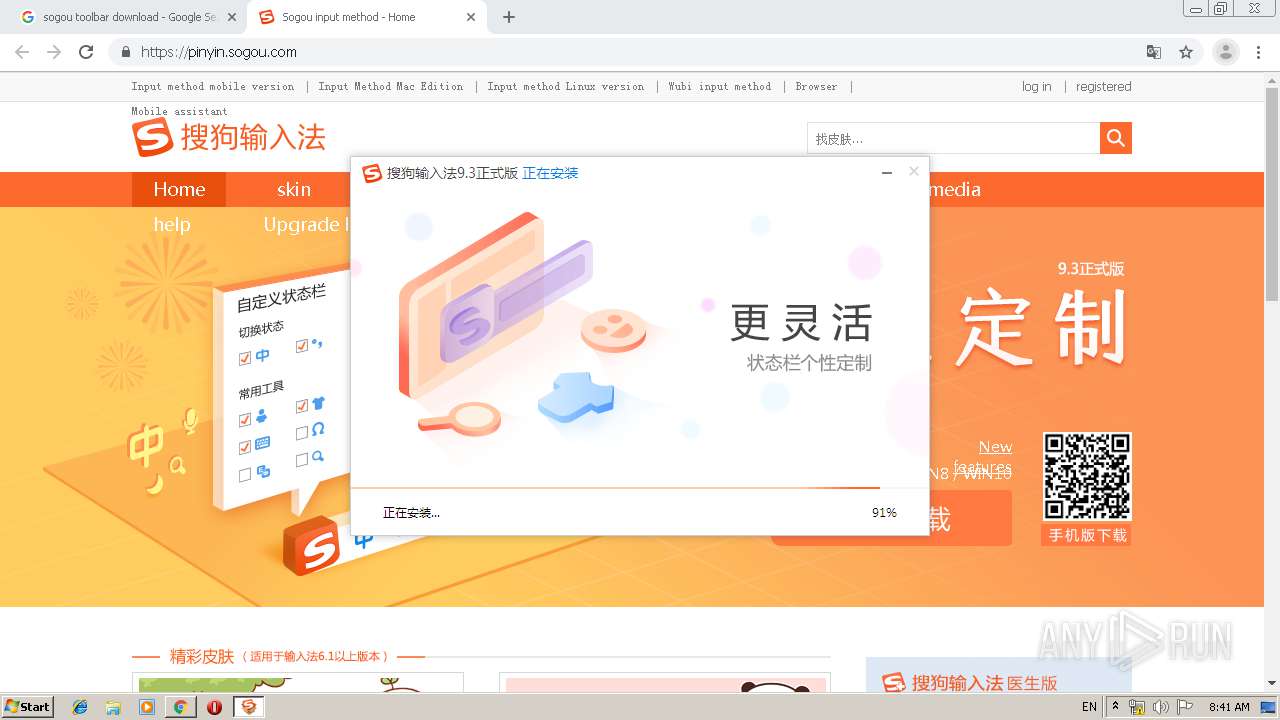Click the Sogou input method logo in header

click(229, 137)
